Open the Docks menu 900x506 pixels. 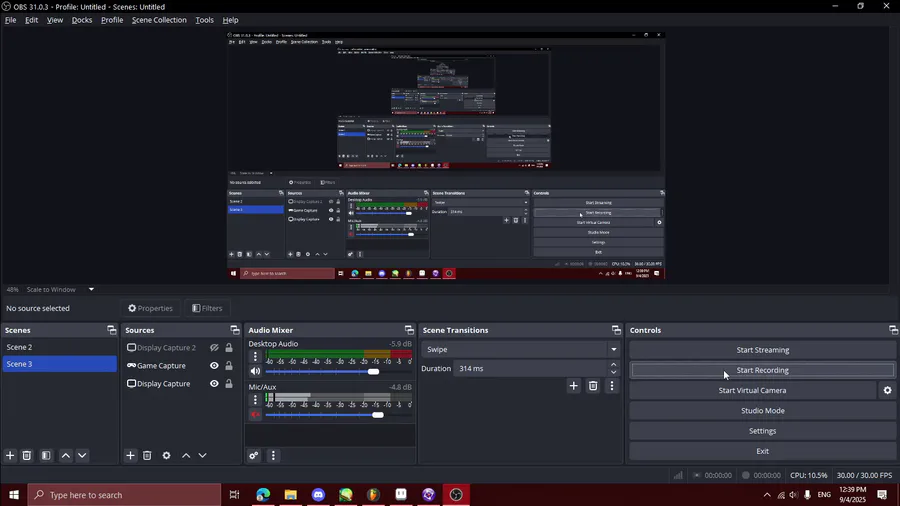tap(82, 20)
